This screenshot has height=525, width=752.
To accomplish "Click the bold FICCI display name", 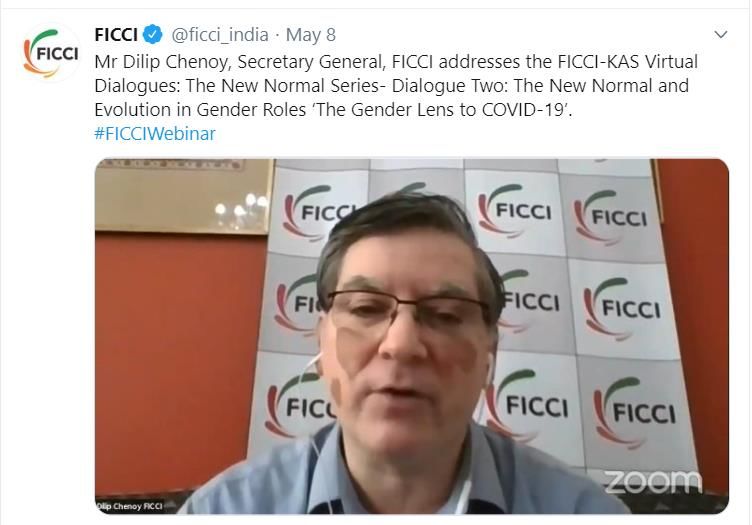I will (116, 35).
